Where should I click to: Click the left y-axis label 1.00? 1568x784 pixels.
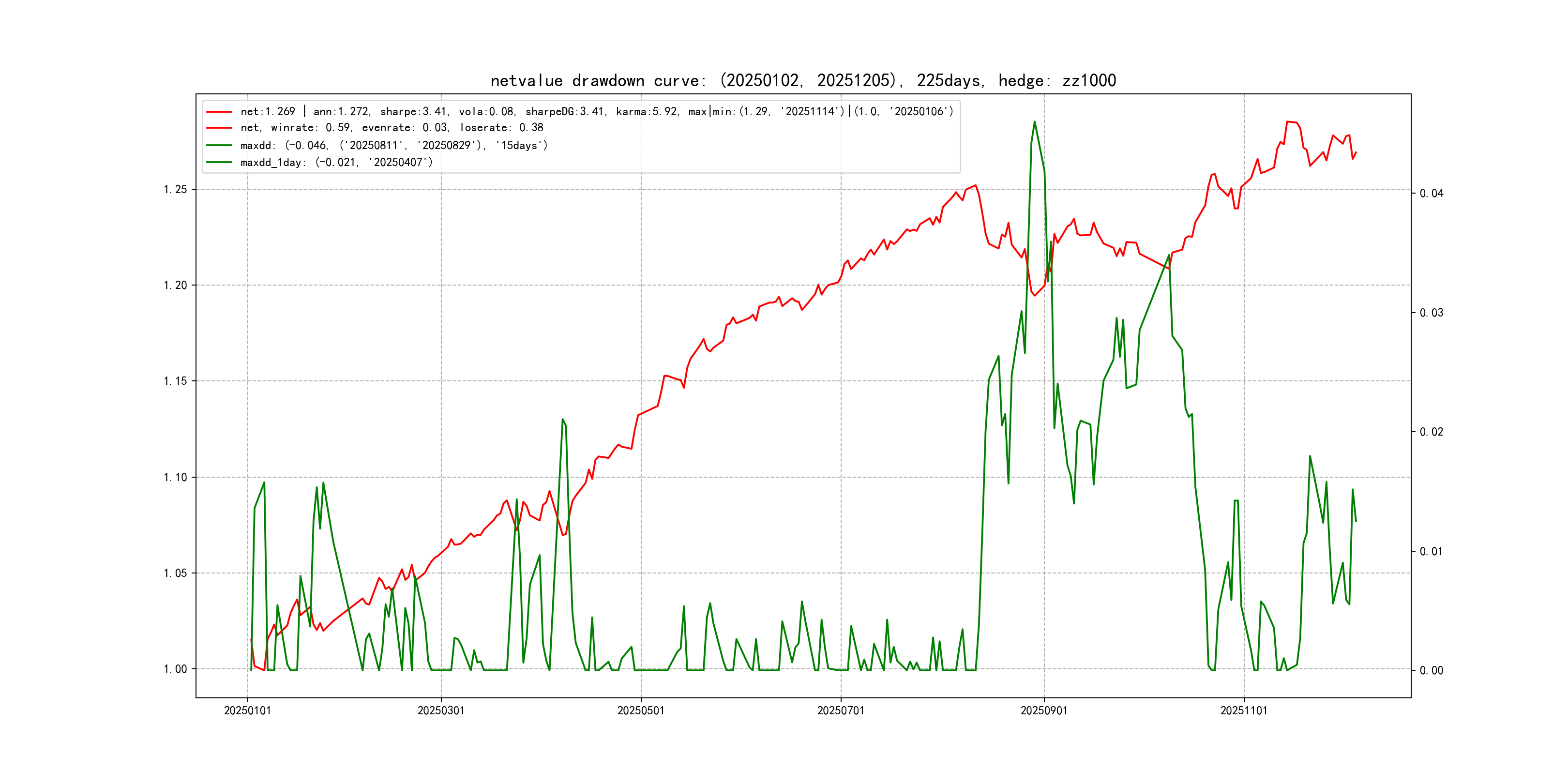(x=175, y=669)
